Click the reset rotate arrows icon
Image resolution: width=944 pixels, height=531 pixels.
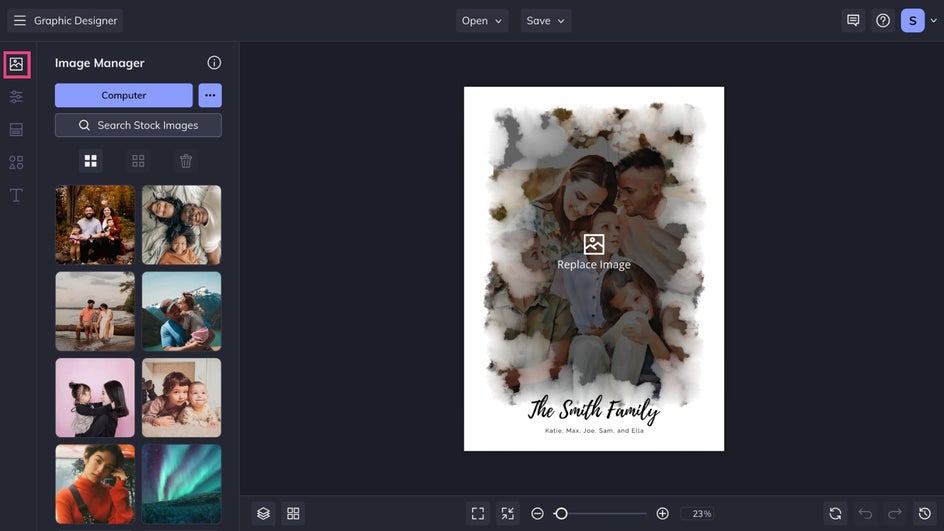835,514
